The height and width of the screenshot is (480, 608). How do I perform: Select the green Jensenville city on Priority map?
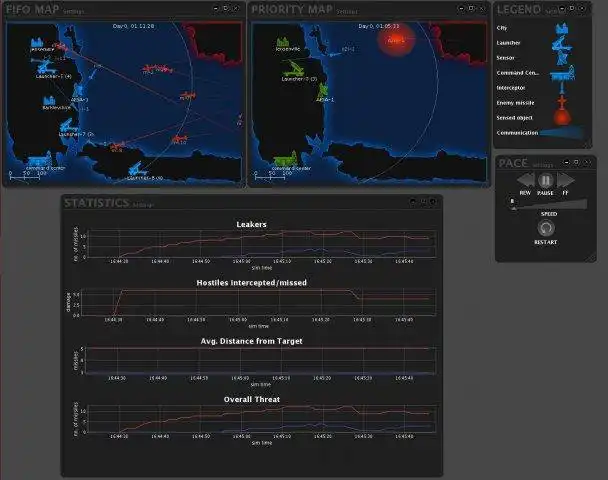pos(283,42)
